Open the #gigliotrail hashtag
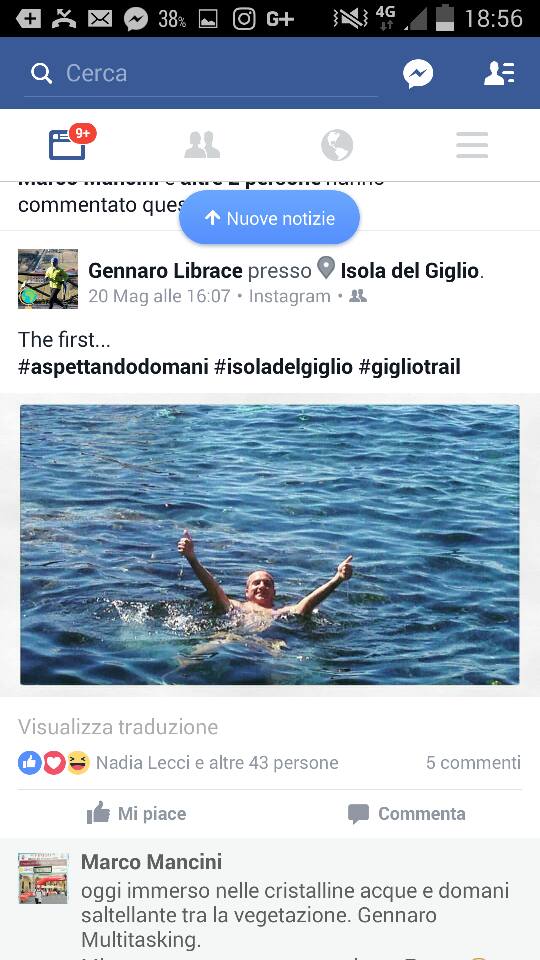Screen dimensions: 540x960 coord(409,367)
